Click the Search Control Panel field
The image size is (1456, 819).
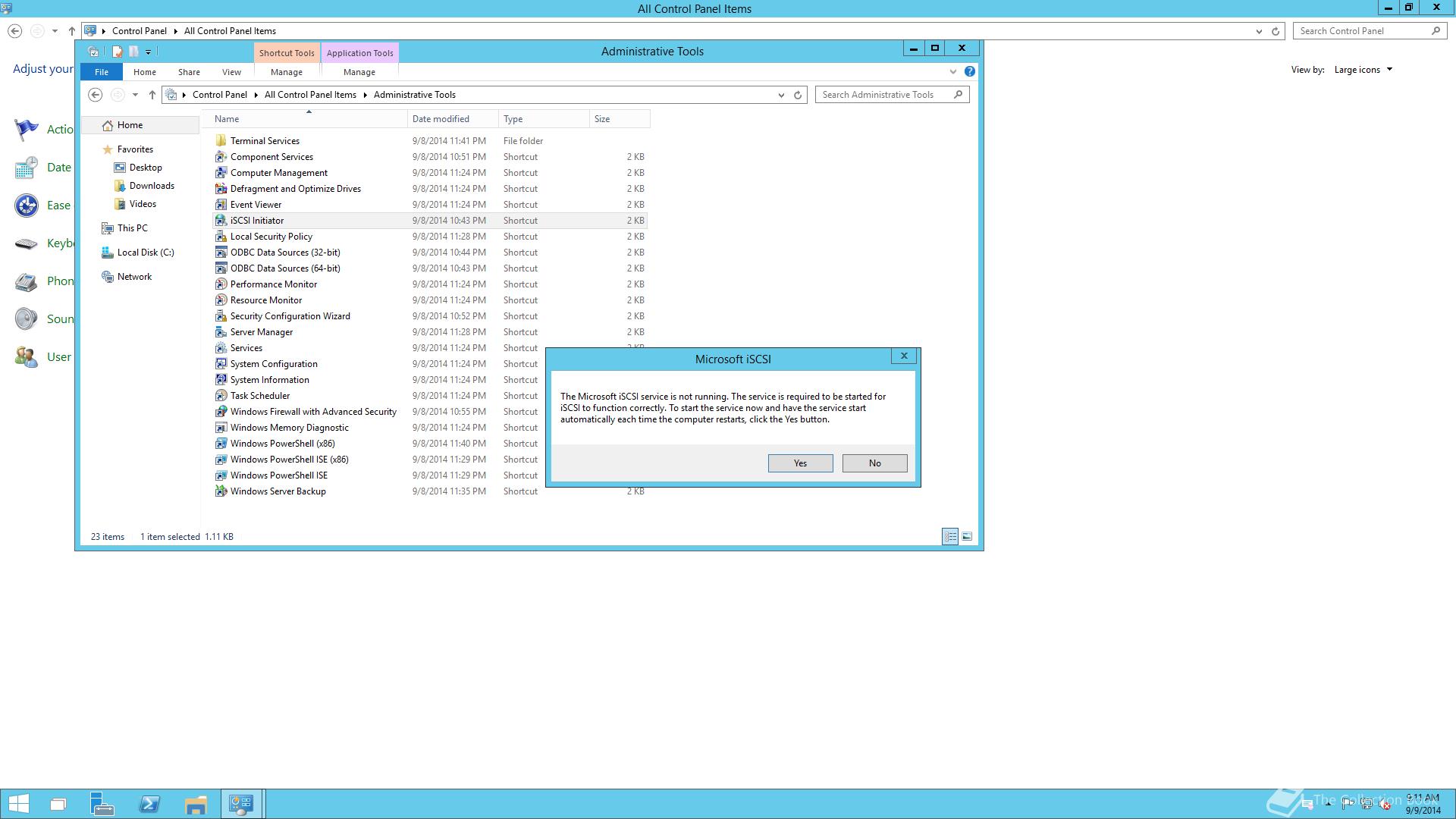click(x=1370, y=31)
